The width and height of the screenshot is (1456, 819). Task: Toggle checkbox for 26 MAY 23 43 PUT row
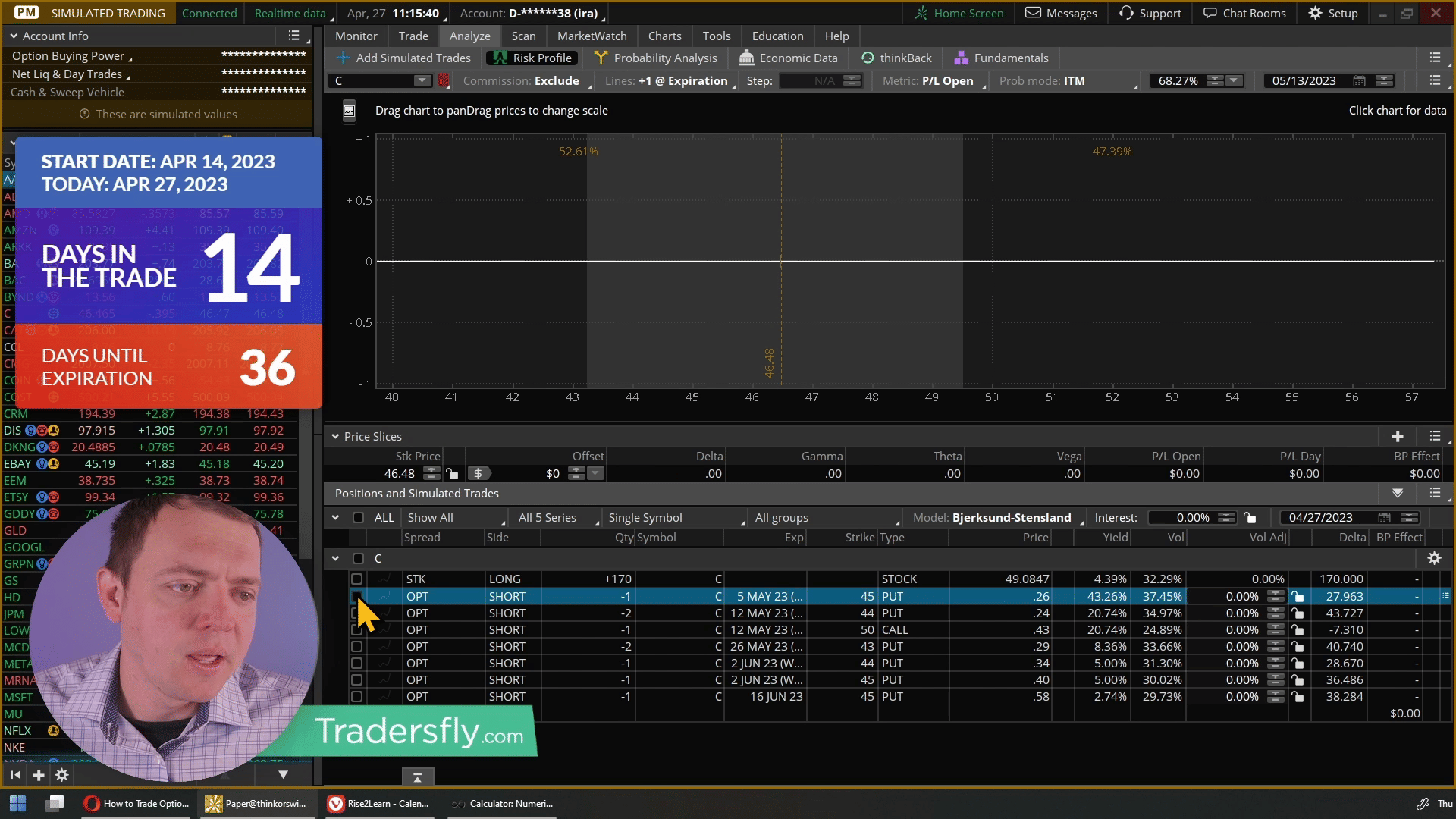pos(356,646)
